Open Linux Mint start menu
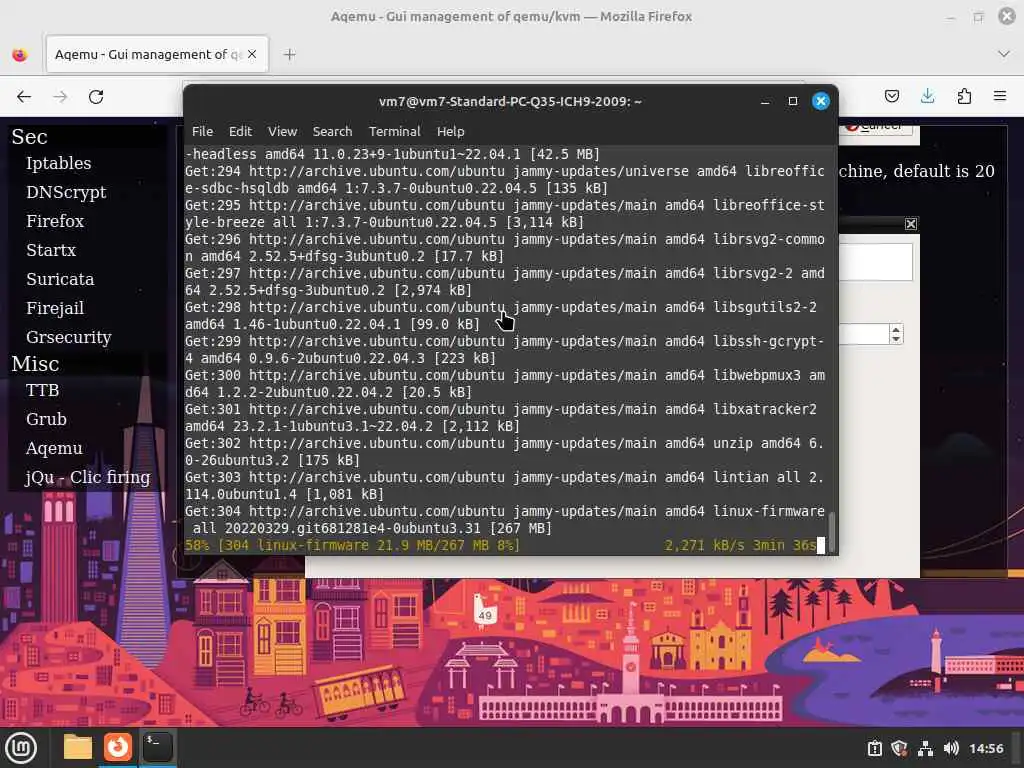This screenshot has width=1024, height=768. point(21,748)
